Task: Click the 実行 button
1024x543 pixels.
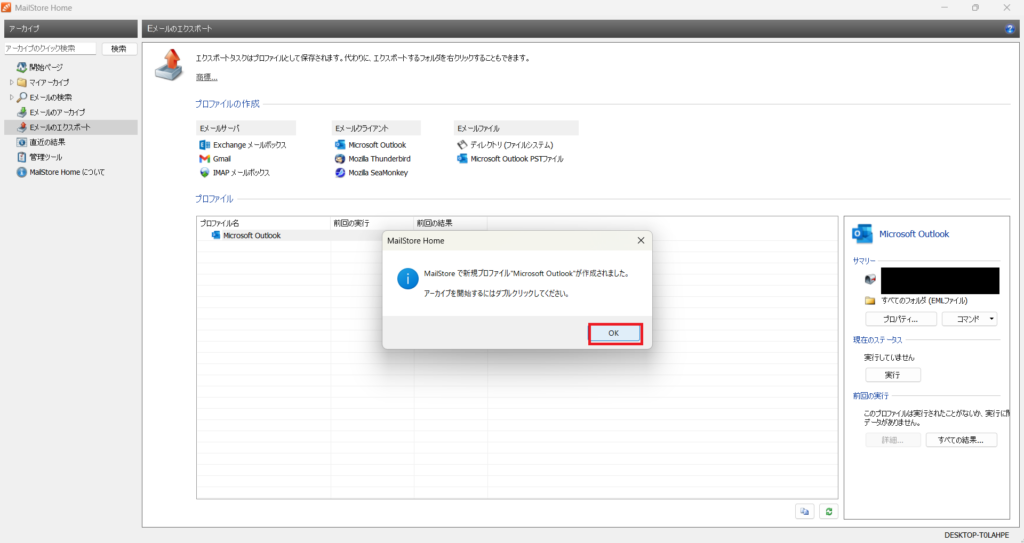Action: (x=893, y=375)
